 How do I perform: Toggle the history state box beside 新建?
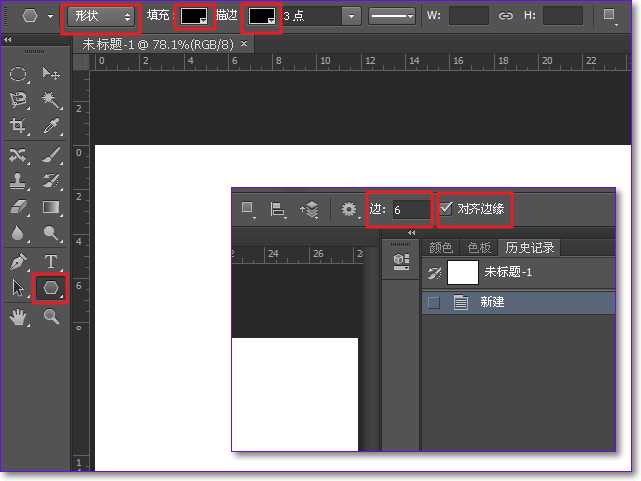point(434,303)
